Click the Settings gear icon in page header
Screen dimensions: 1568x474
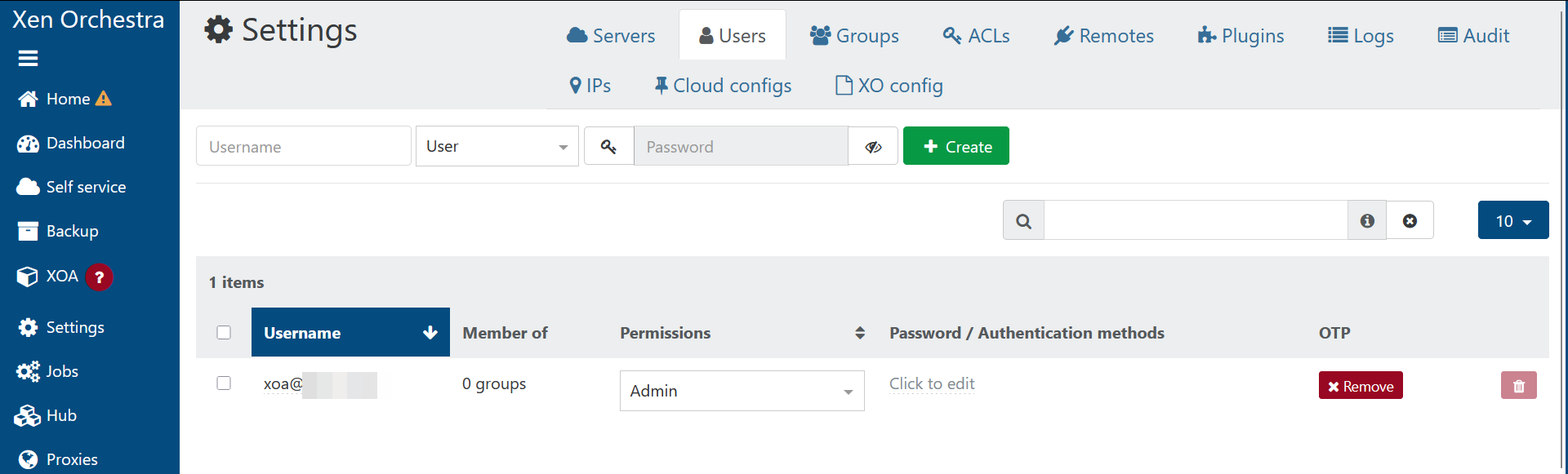[219, 30]
